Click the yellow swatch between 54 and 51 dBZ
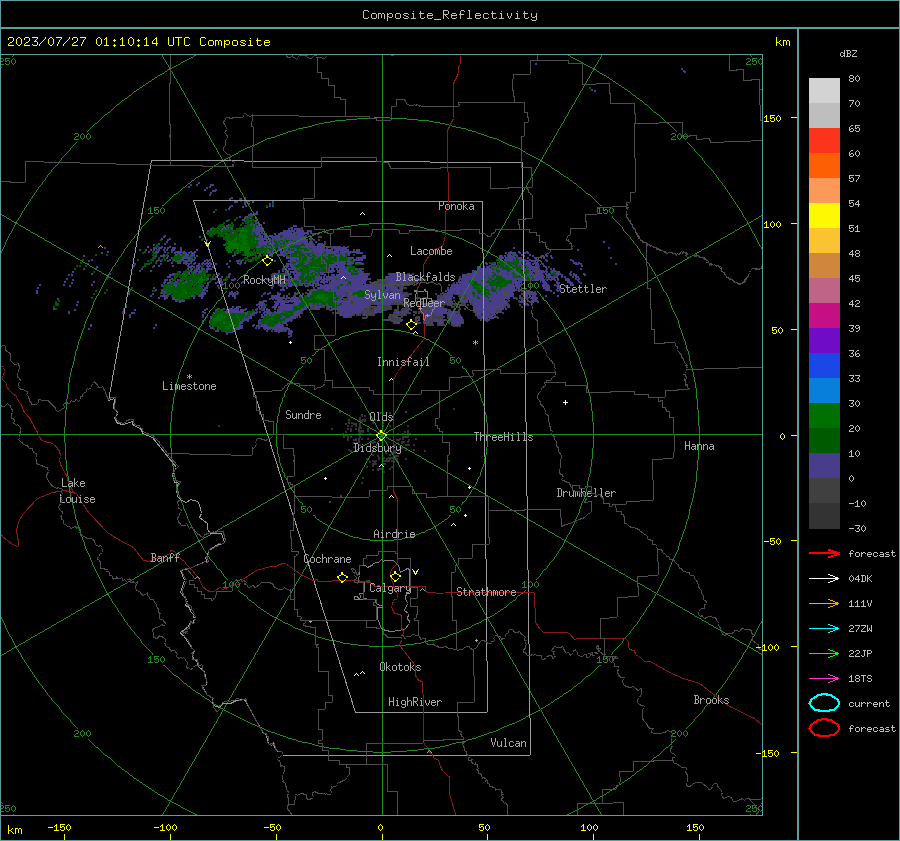 pos(824,216)
